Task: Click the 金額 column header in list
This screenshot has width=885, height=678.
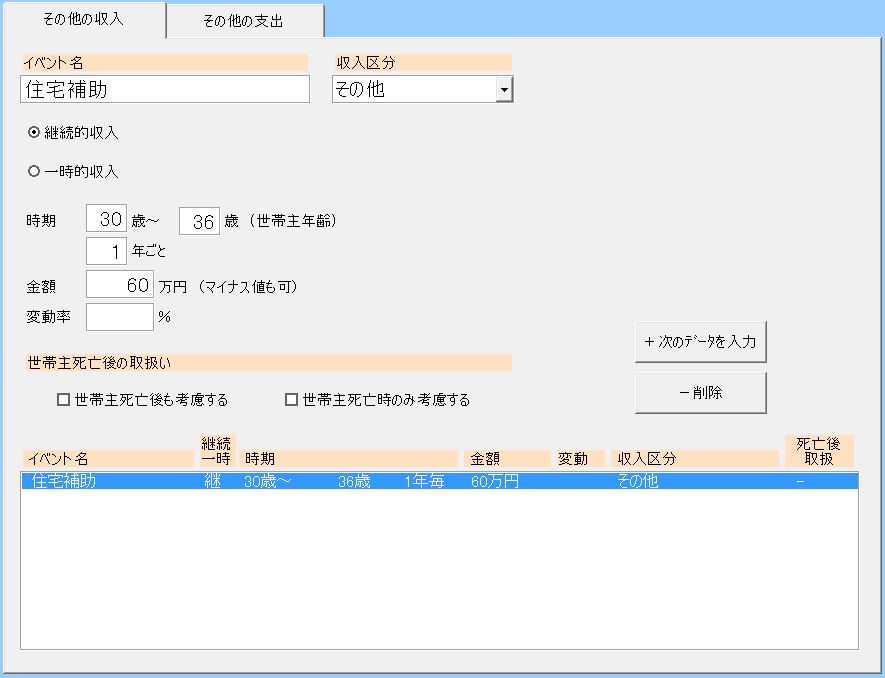Action: [506, 459]
